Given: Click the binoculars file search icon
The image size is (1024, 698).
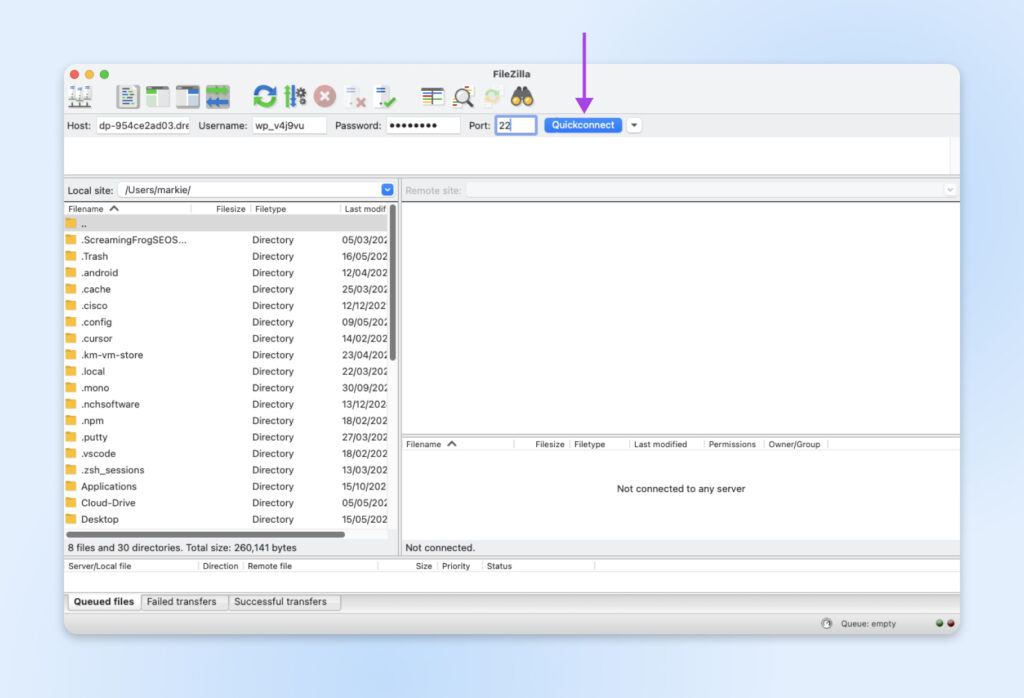Looking at the screenshot, I should pyautogui.click(x=522, y=96).
